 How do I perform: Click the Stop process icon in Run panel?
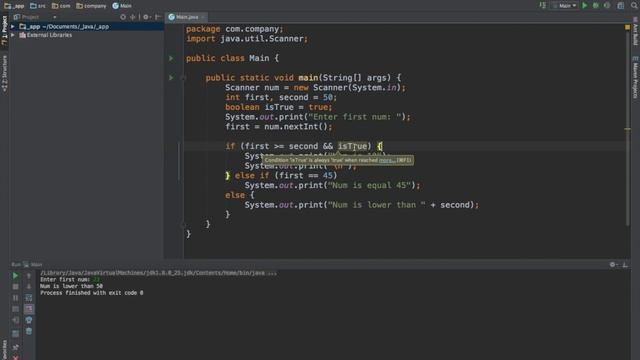[15, 287]
